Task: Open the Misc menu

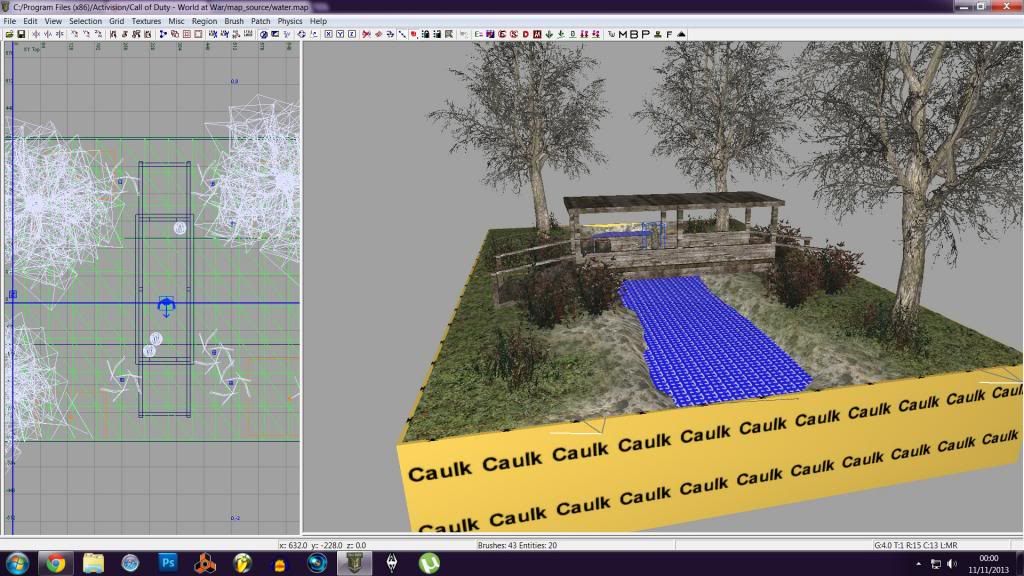Action: click(x=176, y=21)
